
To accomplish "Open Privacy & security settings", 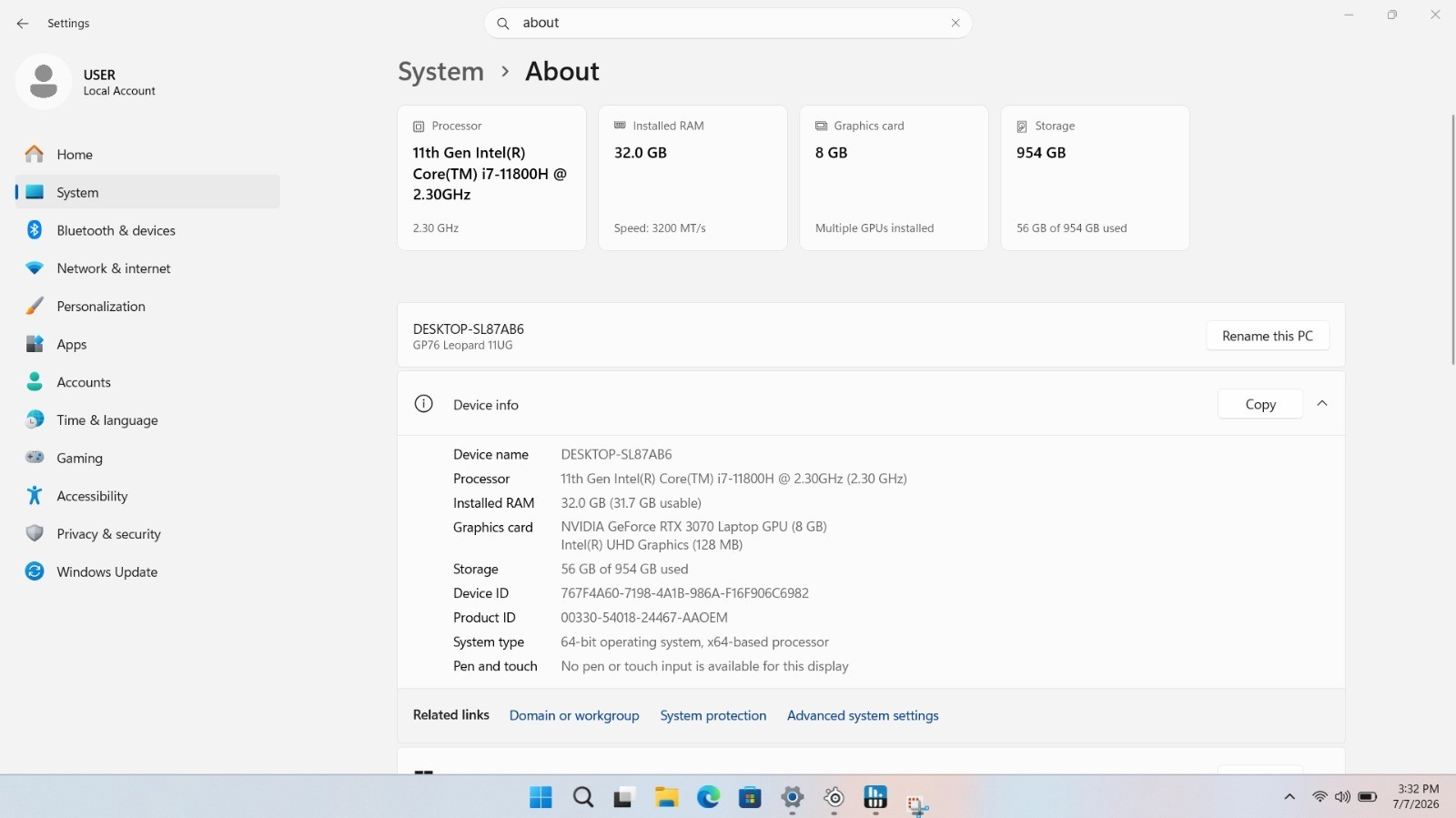I will 147,534.
